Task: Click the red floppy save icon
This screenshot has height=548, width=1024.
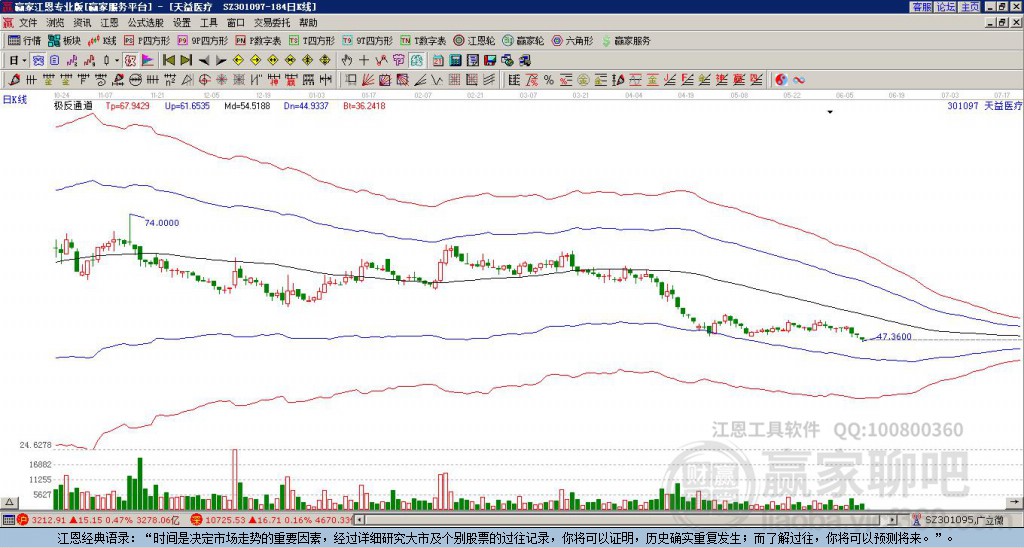Action: pos(490,61)
